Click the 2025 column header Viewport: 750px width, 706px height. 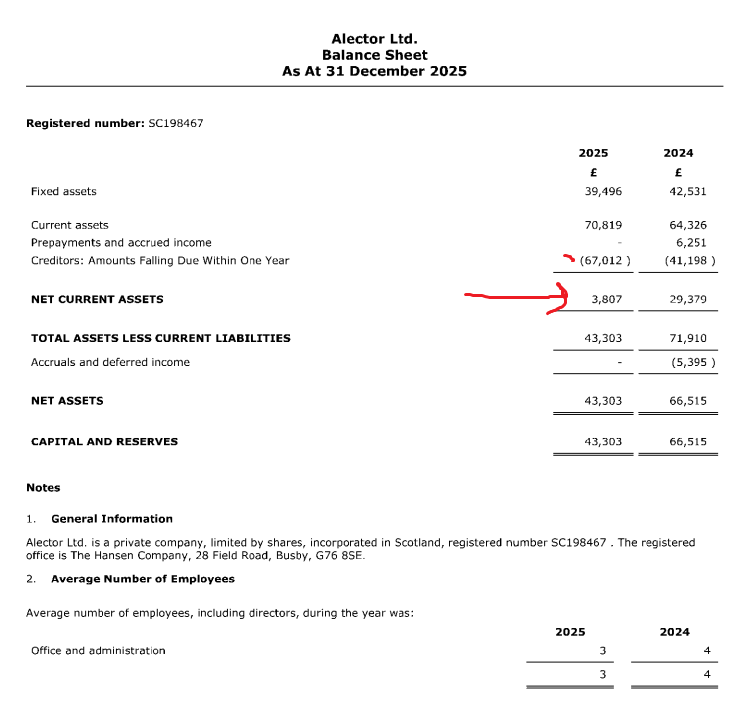click(593, 153)
